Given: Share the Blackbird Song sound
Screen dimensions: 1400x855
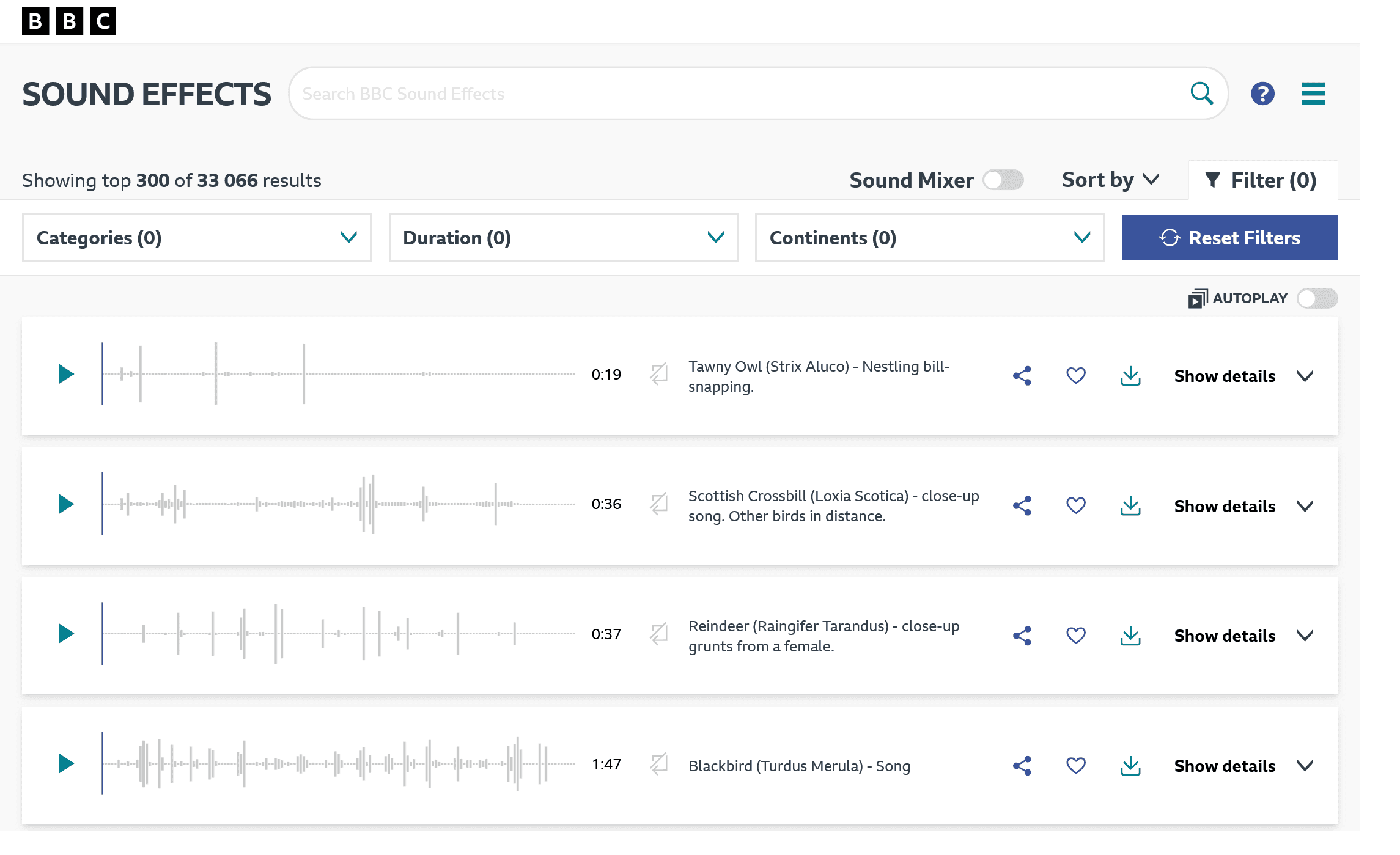Looking at the screenshot, I should pos(1022,766).
